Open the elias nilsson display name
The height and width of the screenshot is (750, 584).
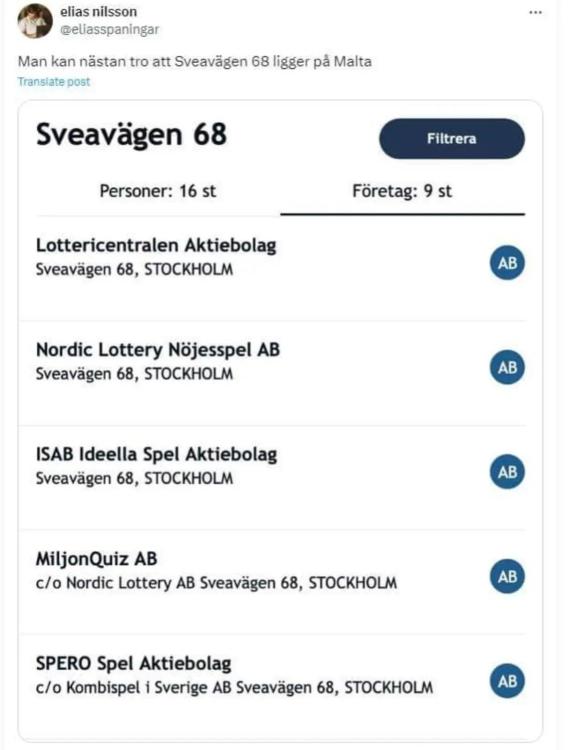pos(98,11)
